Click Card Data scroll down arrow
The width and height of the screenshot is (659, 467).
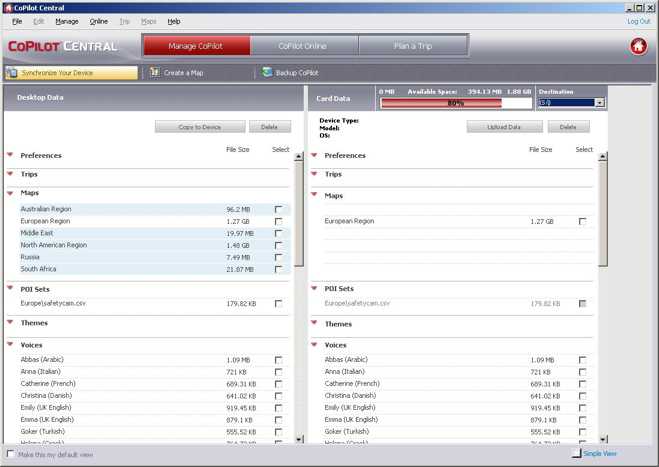(x=603, y=439)
